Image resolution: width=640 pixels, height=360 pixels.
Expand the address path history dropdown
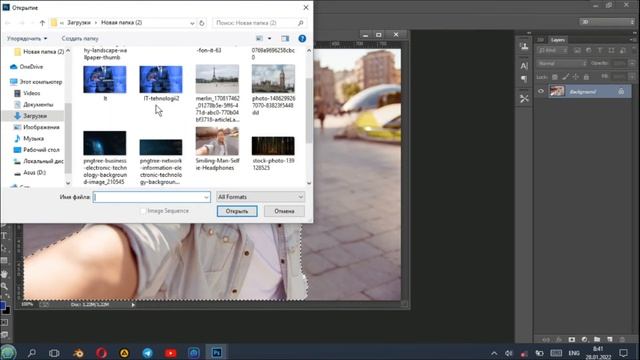(x=192, y=23)
